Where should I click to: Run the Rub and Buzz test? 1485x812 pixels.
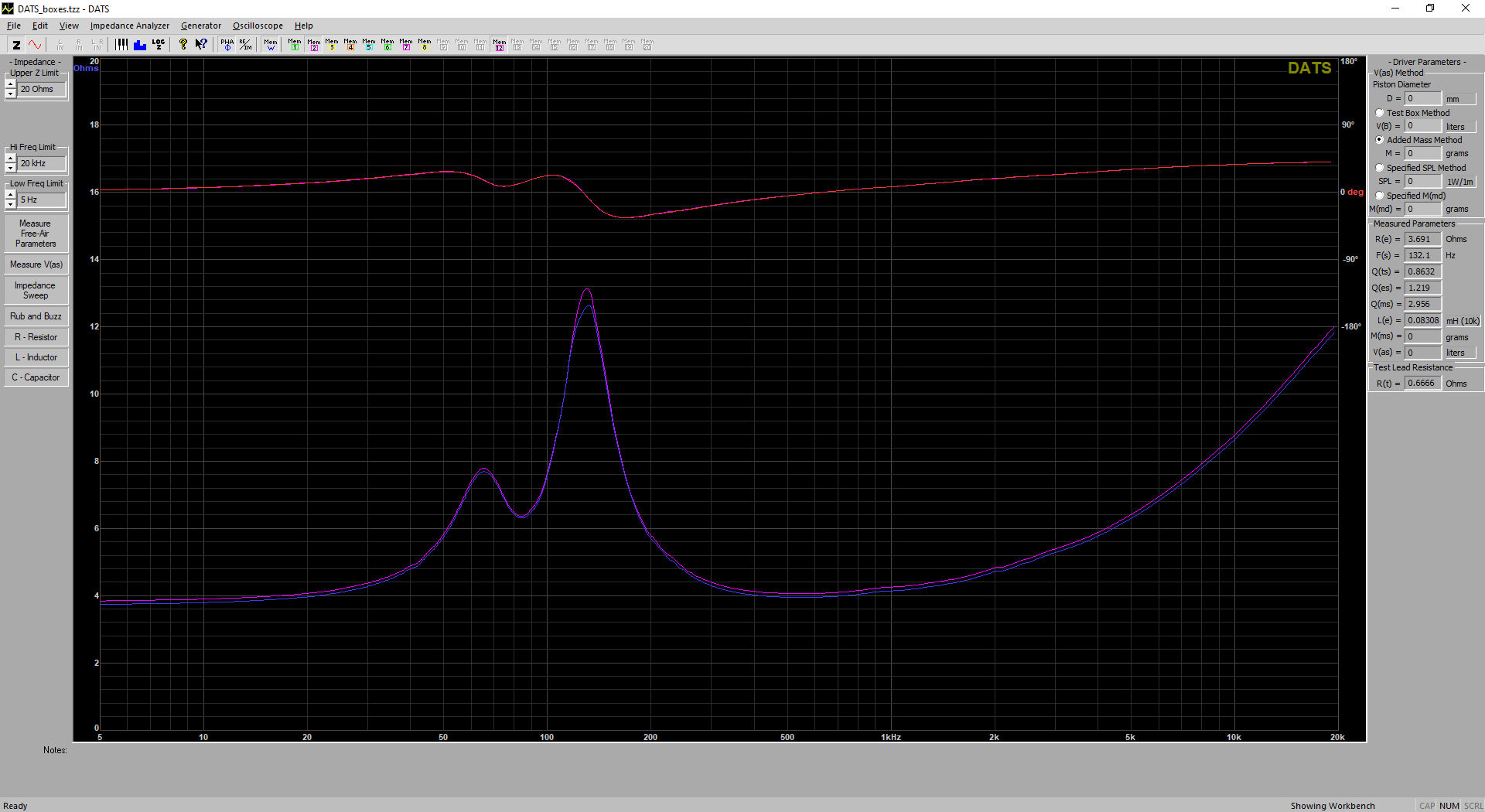(x=36, y=316)
